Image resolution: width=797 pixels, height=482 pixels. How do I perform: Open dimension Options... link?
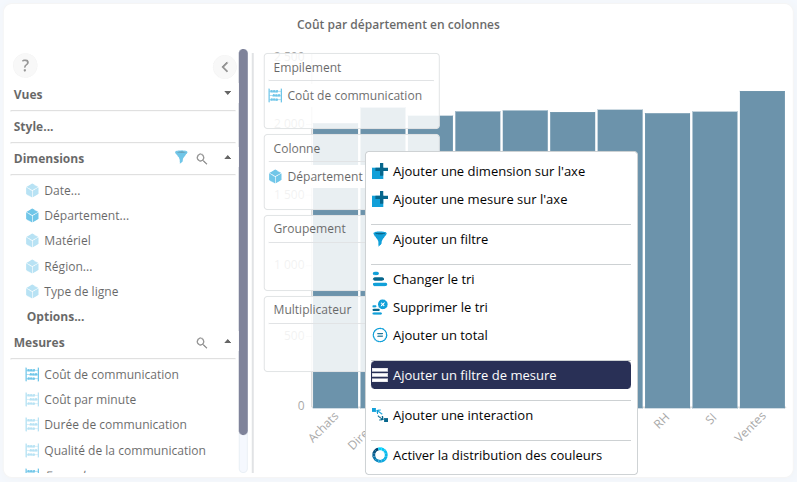tap(55, 317)
